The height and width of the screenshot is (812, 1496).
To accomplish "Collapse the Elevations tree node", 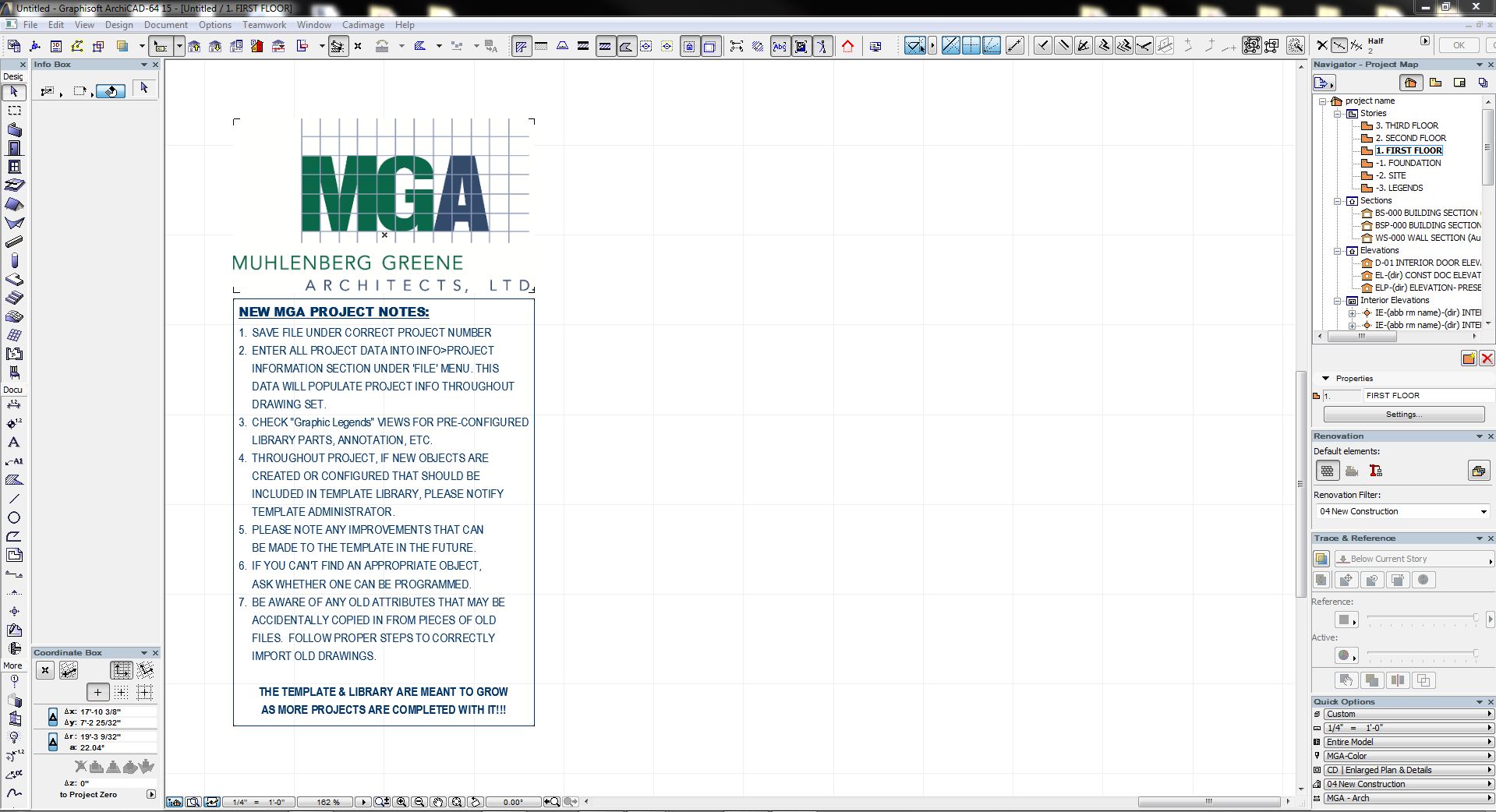I will pyautogui.click(x=1338, y=251).
